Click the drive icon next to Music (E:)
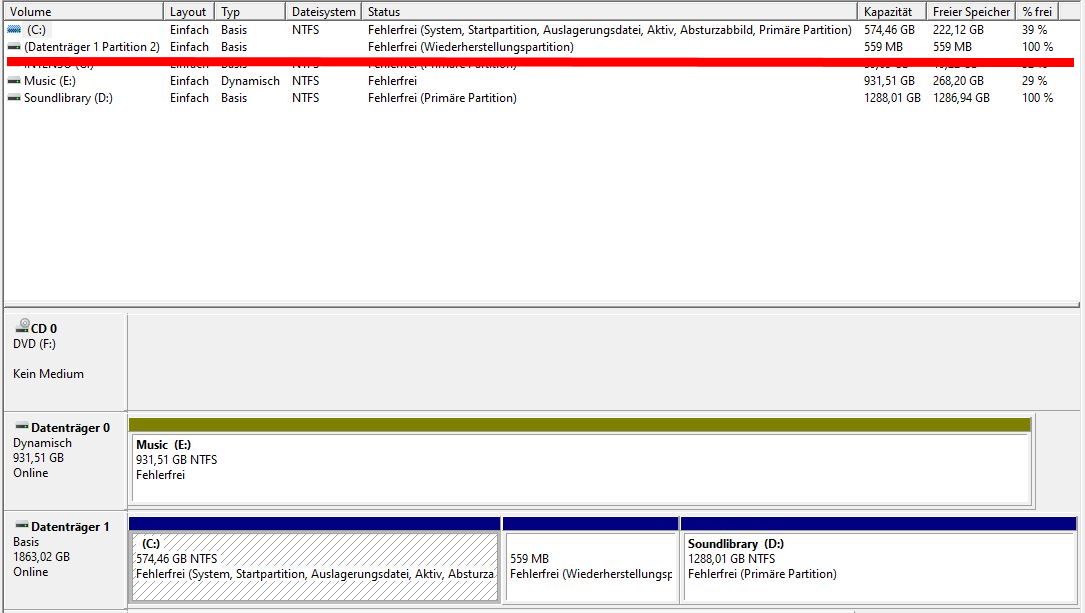 [x=14, y=81]
